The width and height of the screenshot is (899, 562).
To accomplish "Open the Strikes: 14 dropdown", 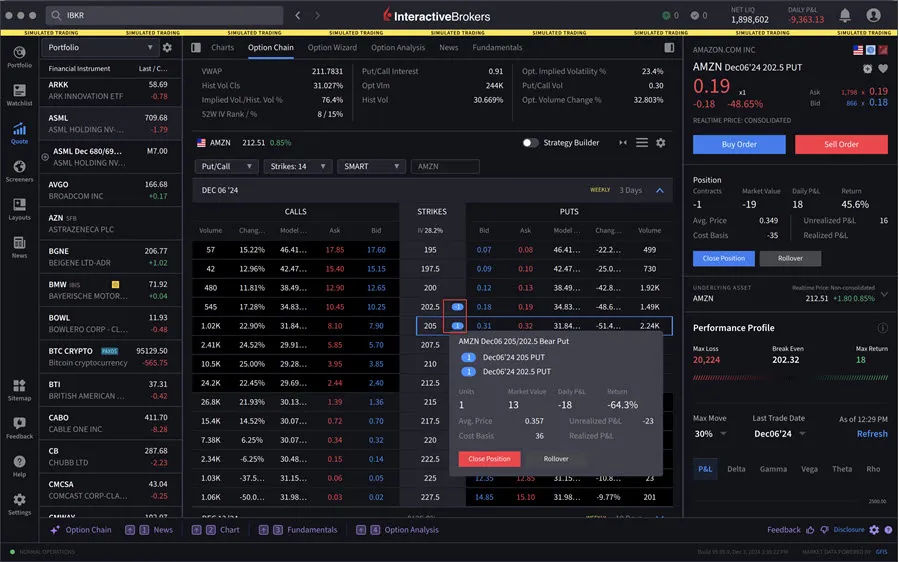I will click(x=298, y=166).
